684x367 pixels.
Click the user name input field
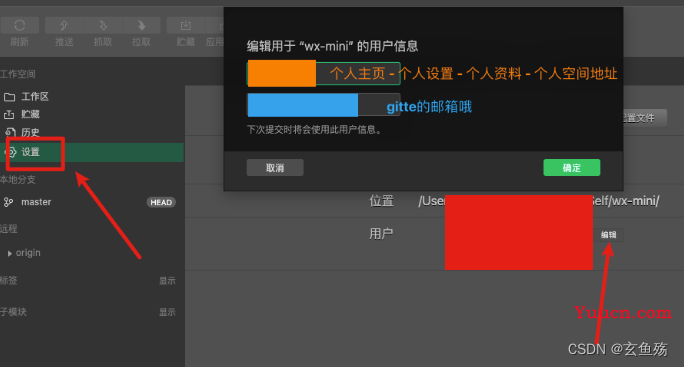[323, 73]
